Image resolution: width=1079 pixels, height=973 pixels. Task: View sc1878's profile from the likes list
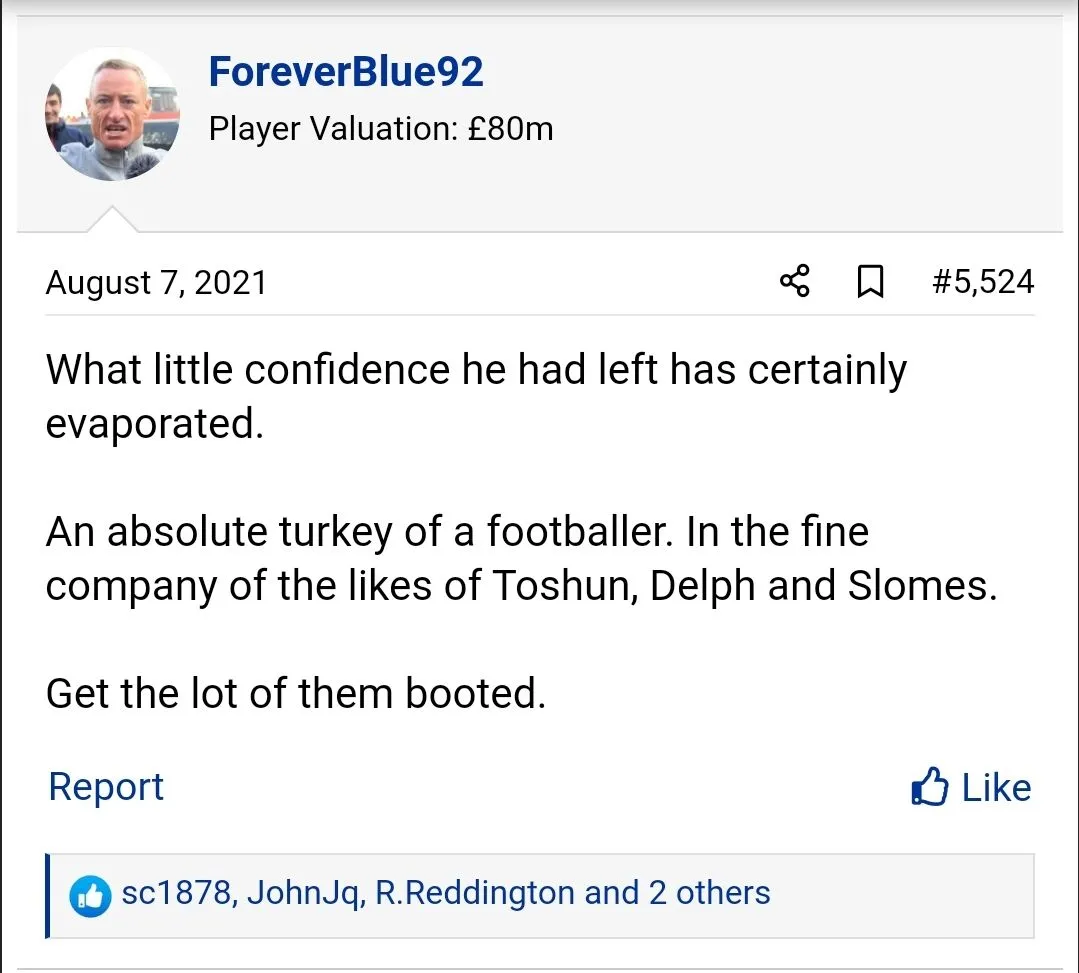point(178,892)
